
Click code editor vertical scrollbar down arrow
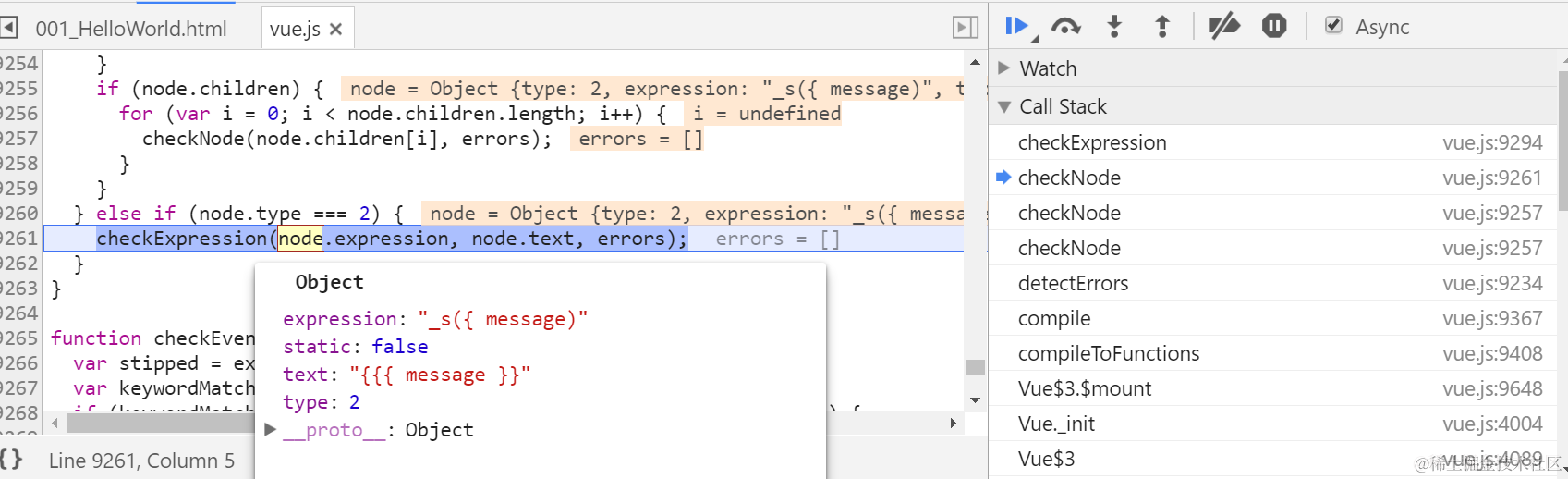click(975, 400)
